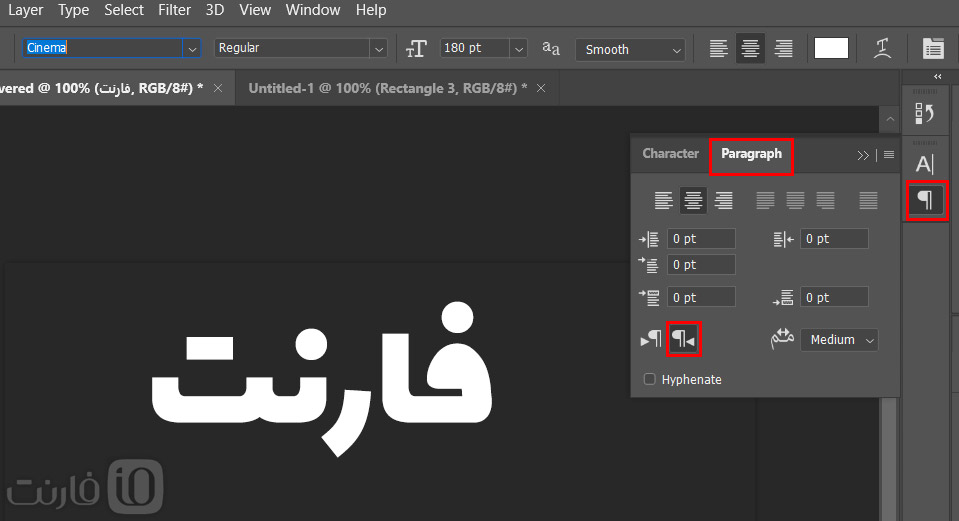Image resolution: width=959 pixels, height=521 pixels.
Task: Select left-to-right paragraph direction icon
Action: click(651, 339)
